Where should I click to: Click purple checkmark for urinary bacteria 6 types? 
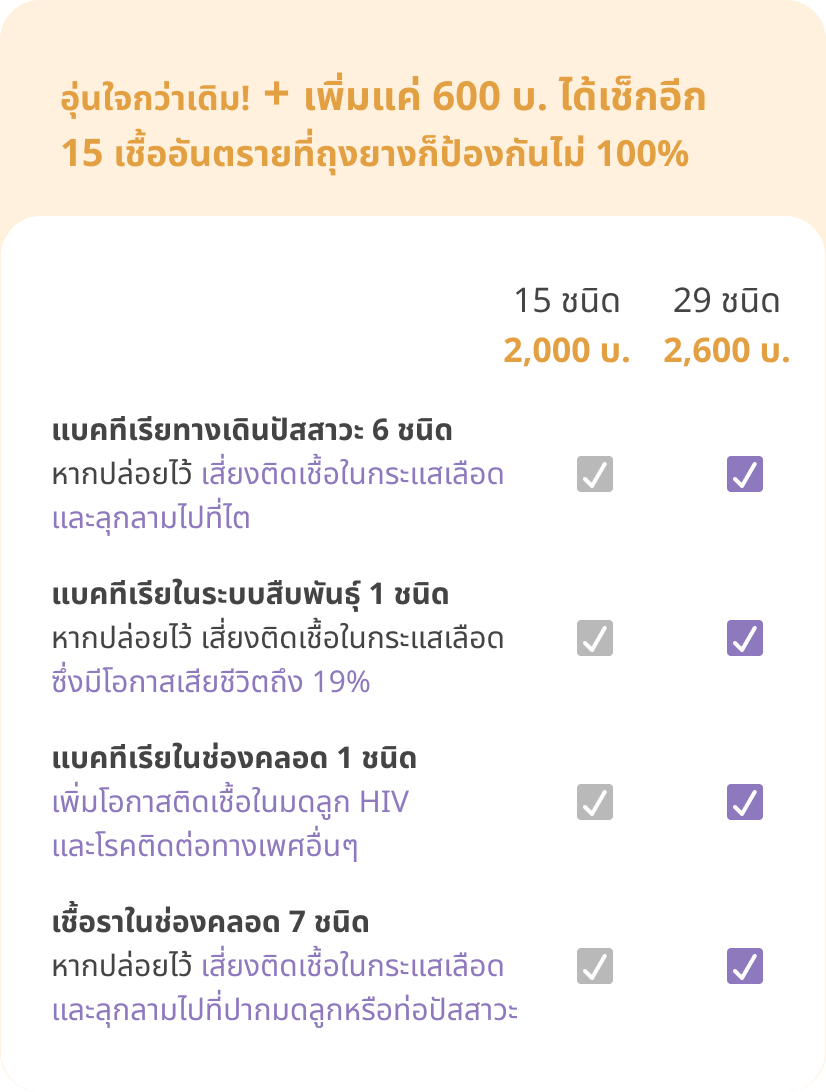tap(745, 474)
